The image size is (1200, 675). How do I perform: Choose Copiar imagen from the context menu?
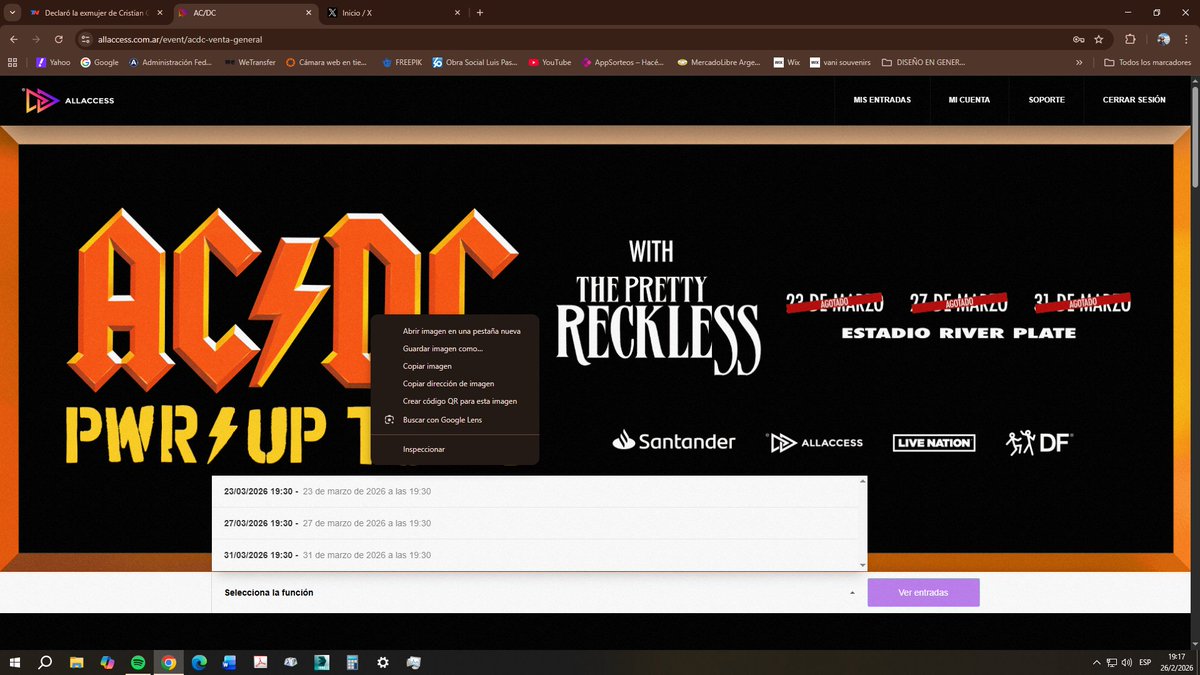[x=454, y=366]
